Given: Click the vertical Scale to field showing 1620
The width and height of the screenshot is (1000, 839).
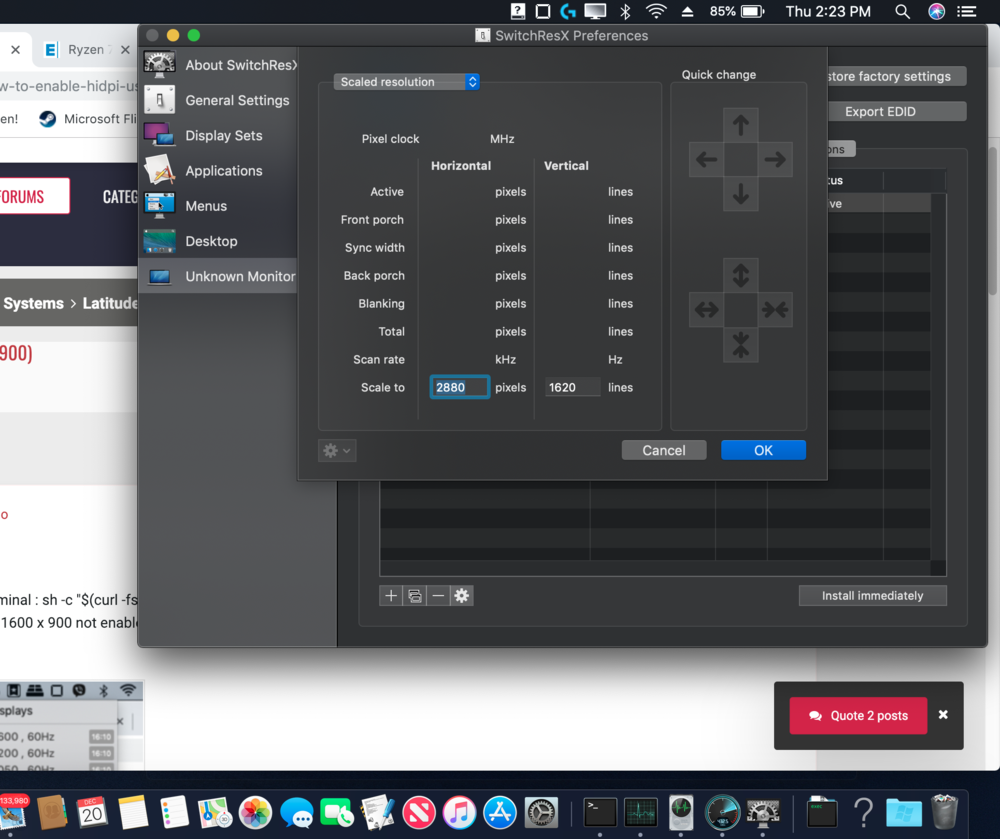Looking at the screenshot, I should click(x=572, y=387).
